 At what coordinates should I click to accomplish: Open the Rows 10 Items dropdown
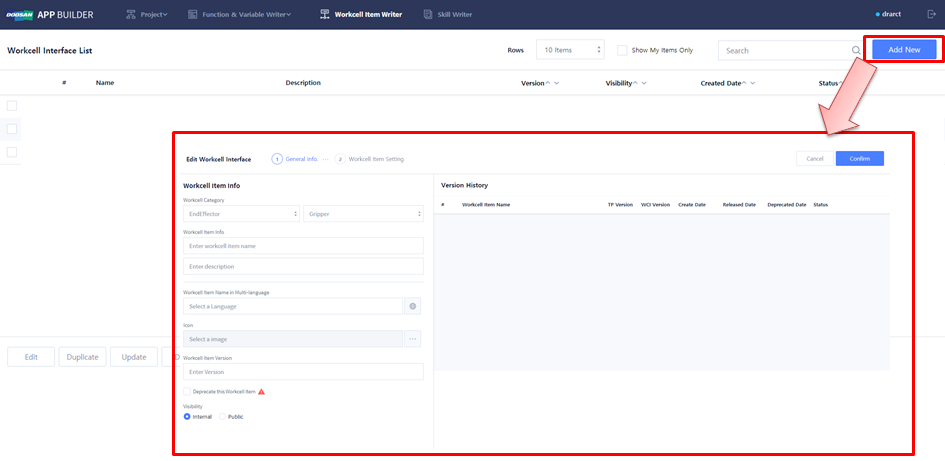[570, 50]
